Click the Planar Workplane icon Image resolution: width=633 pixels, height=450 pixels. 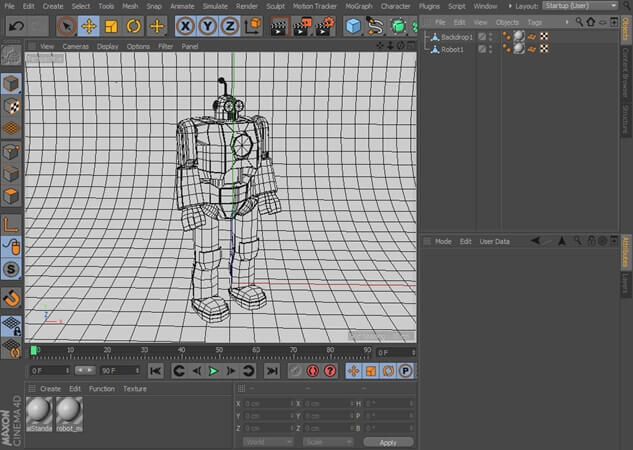pyautogui.click(x=11, y=348)
